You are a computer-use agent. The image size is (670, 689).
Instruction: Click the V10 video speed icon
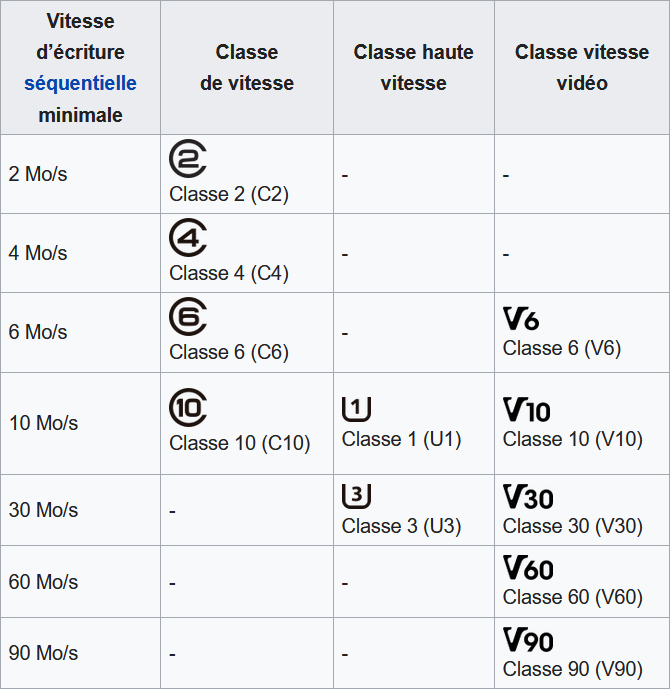526,409
